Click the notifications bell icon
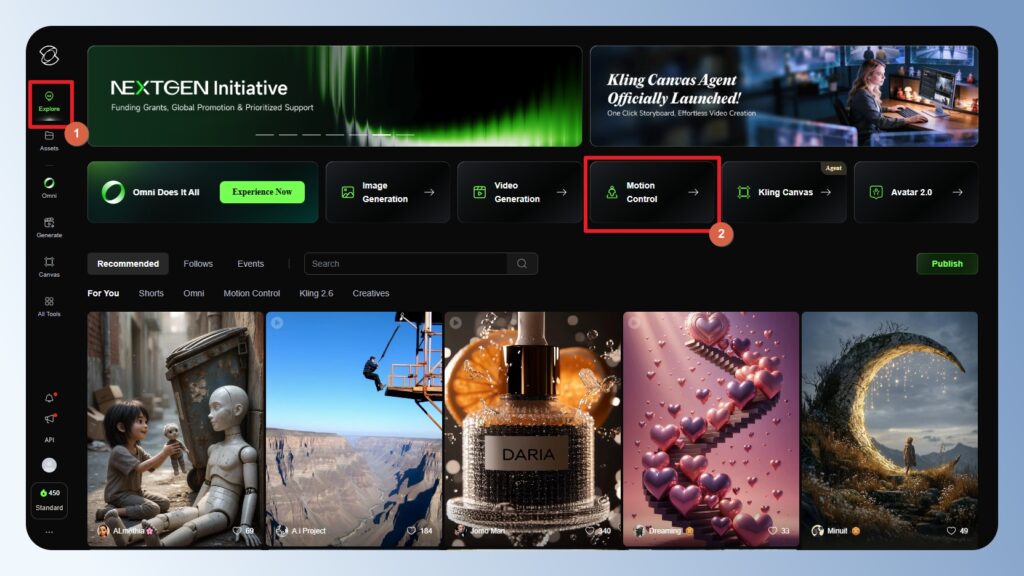Viewport: 1024px width, 576px height. [49, 398]
